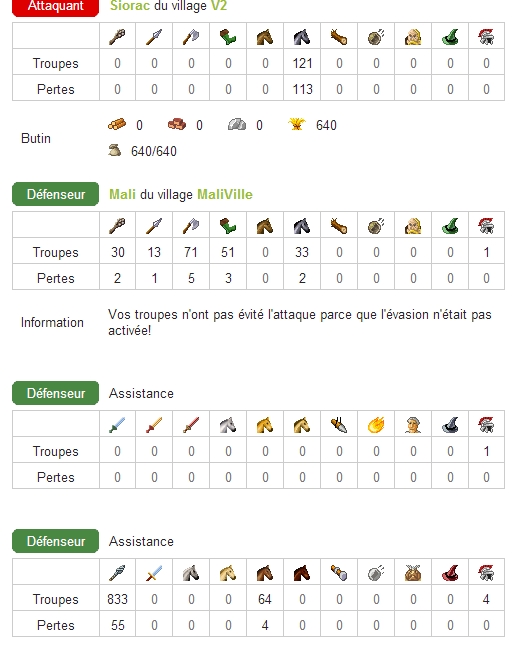515x651 pixels.
Task: Click the axeman icon in Mali's troop table
Action: click(x=191, y=225)
